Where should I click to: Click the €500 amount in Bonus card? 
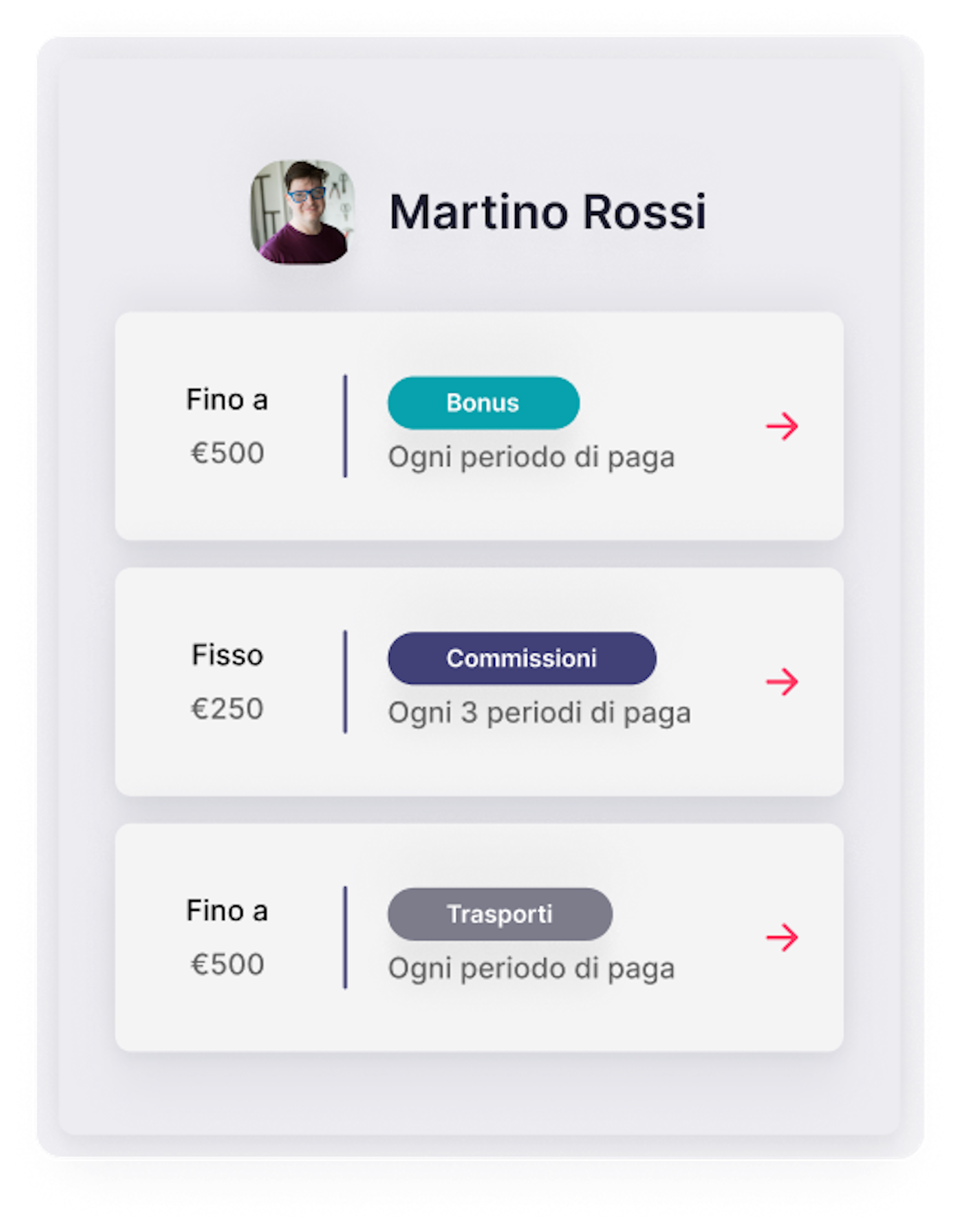227,452
